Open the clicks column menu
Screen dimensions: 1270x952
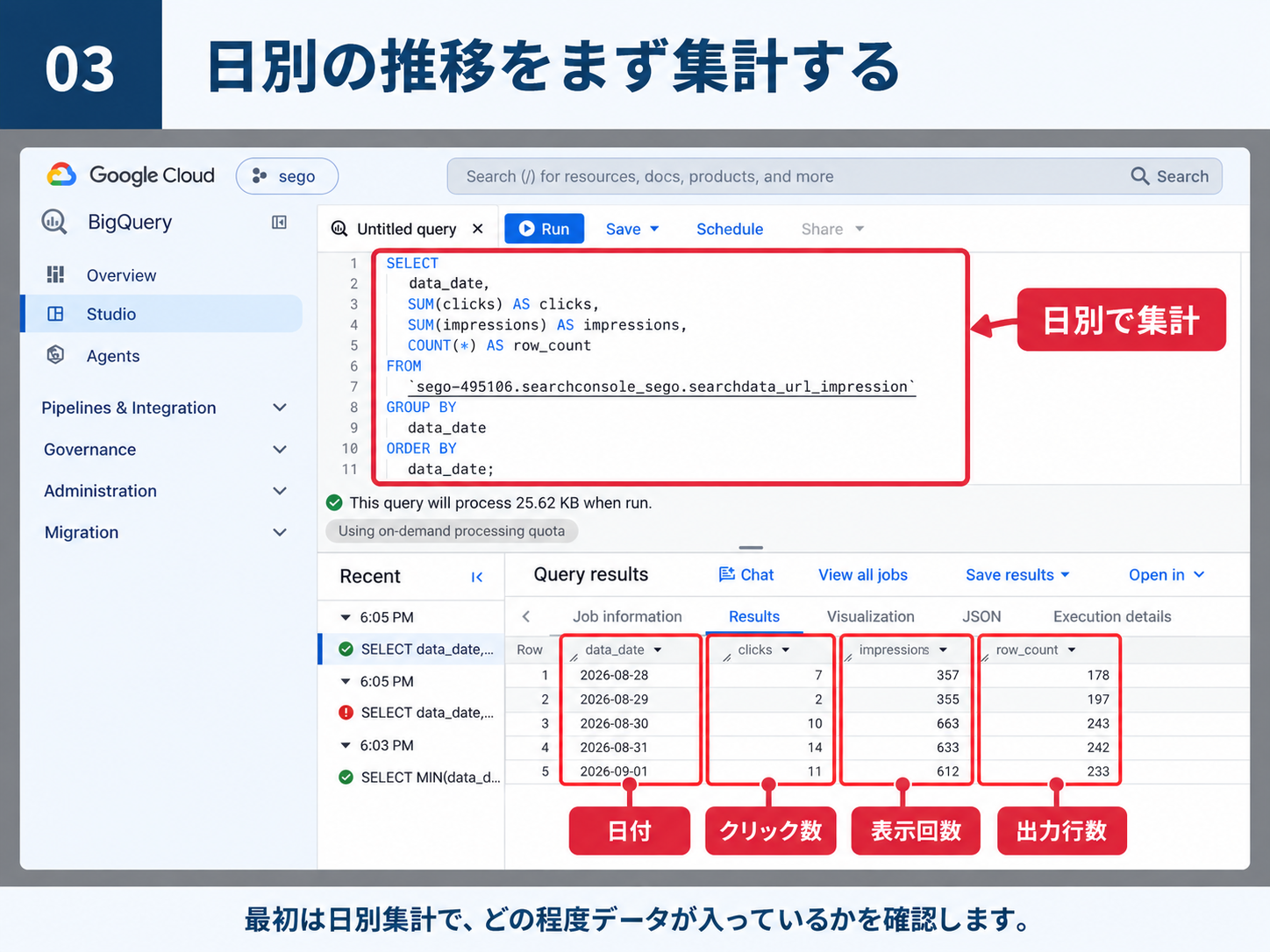(786, 650)
